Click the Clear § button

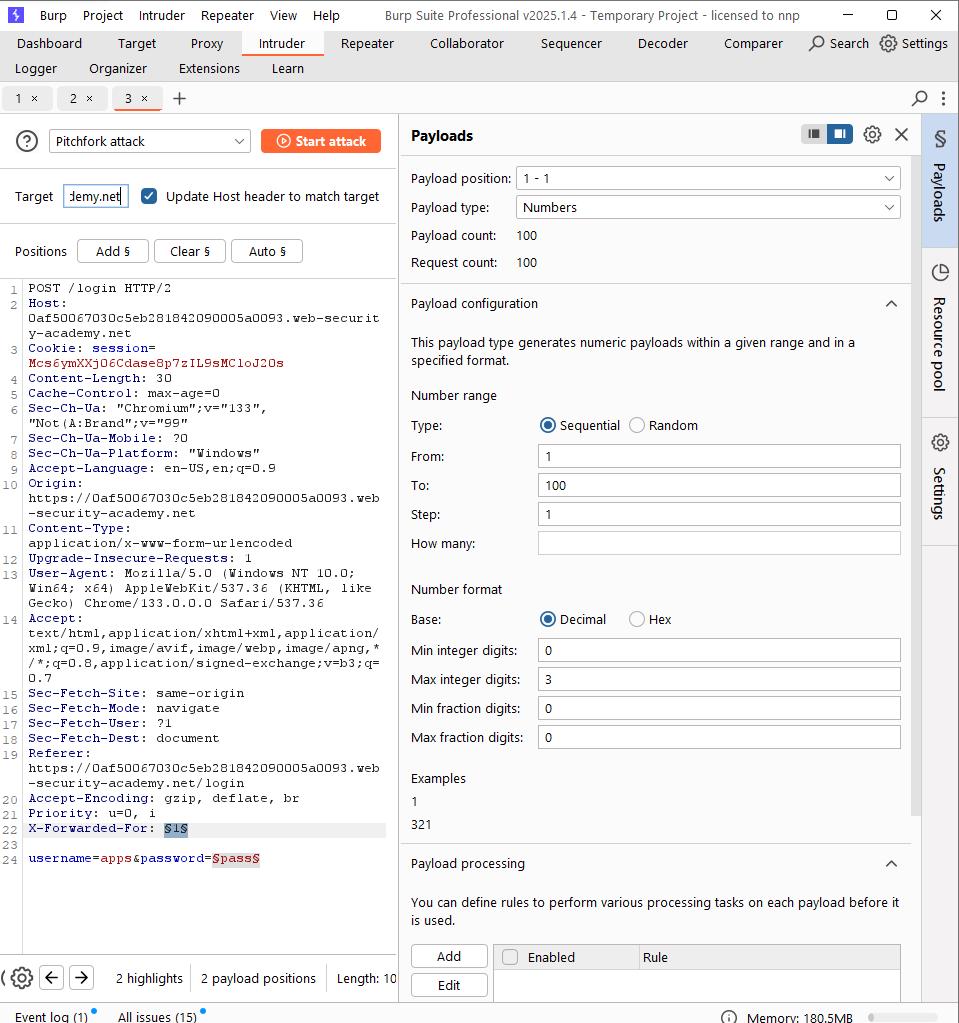(x=190, y=251)
